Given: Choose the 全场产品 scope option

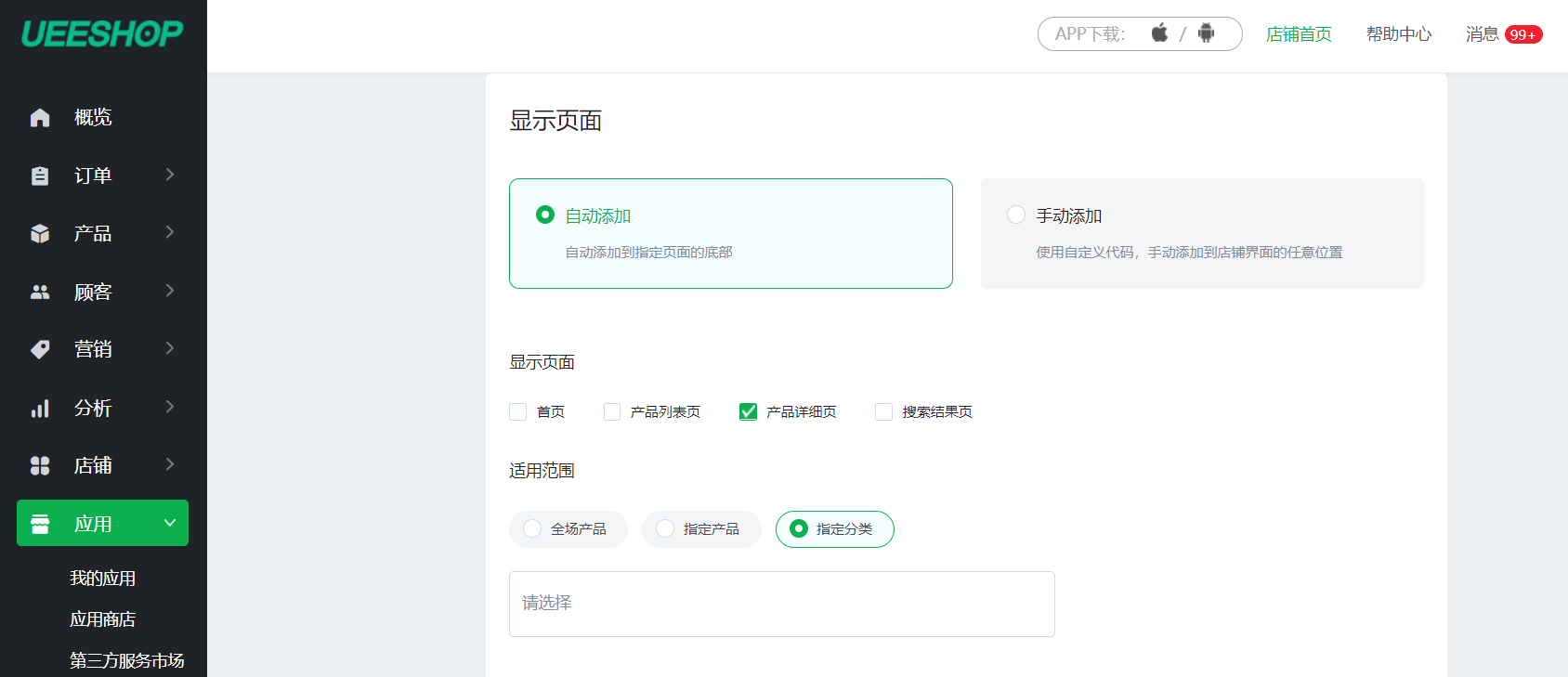Looking at the screenshot, I should pos(532,528).
